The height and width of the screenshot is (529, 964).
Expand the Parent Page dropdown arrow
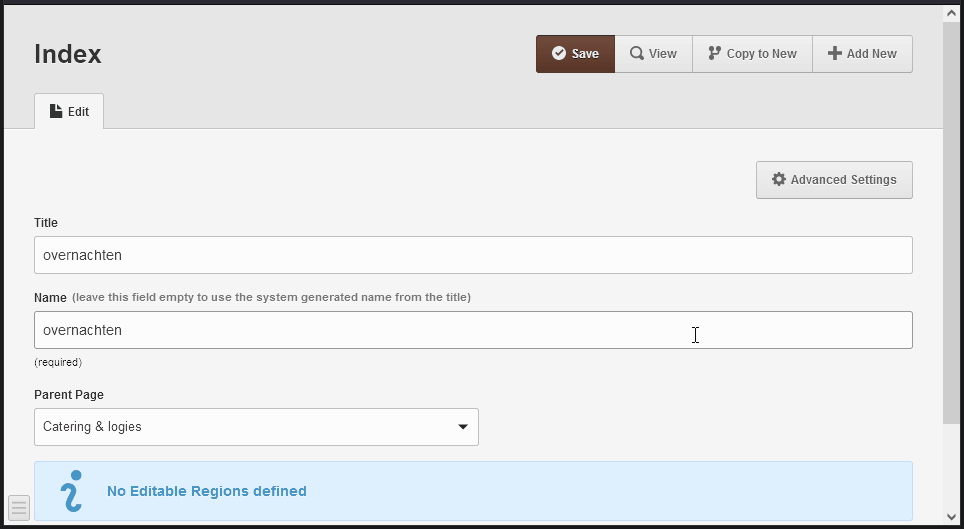coord(463,427)
